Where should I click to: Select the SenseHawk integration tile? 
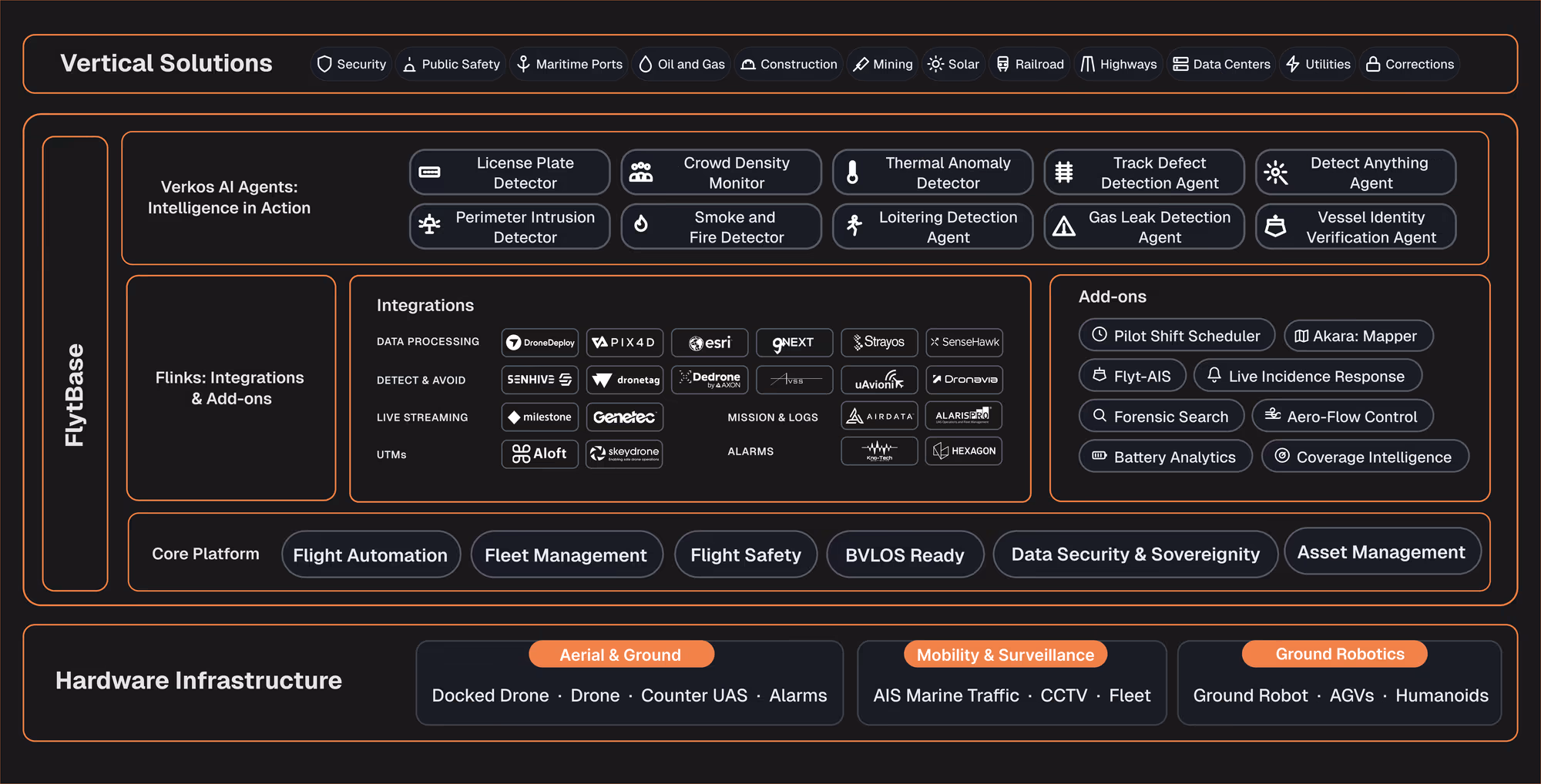(964, 343)
